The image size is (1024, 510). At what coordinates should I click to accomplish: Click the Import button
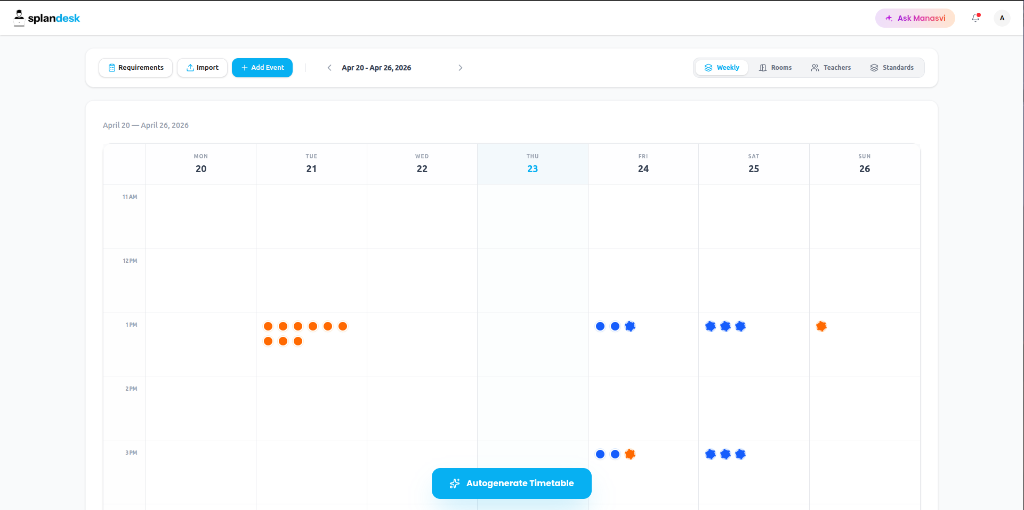[x=202, y=68]
